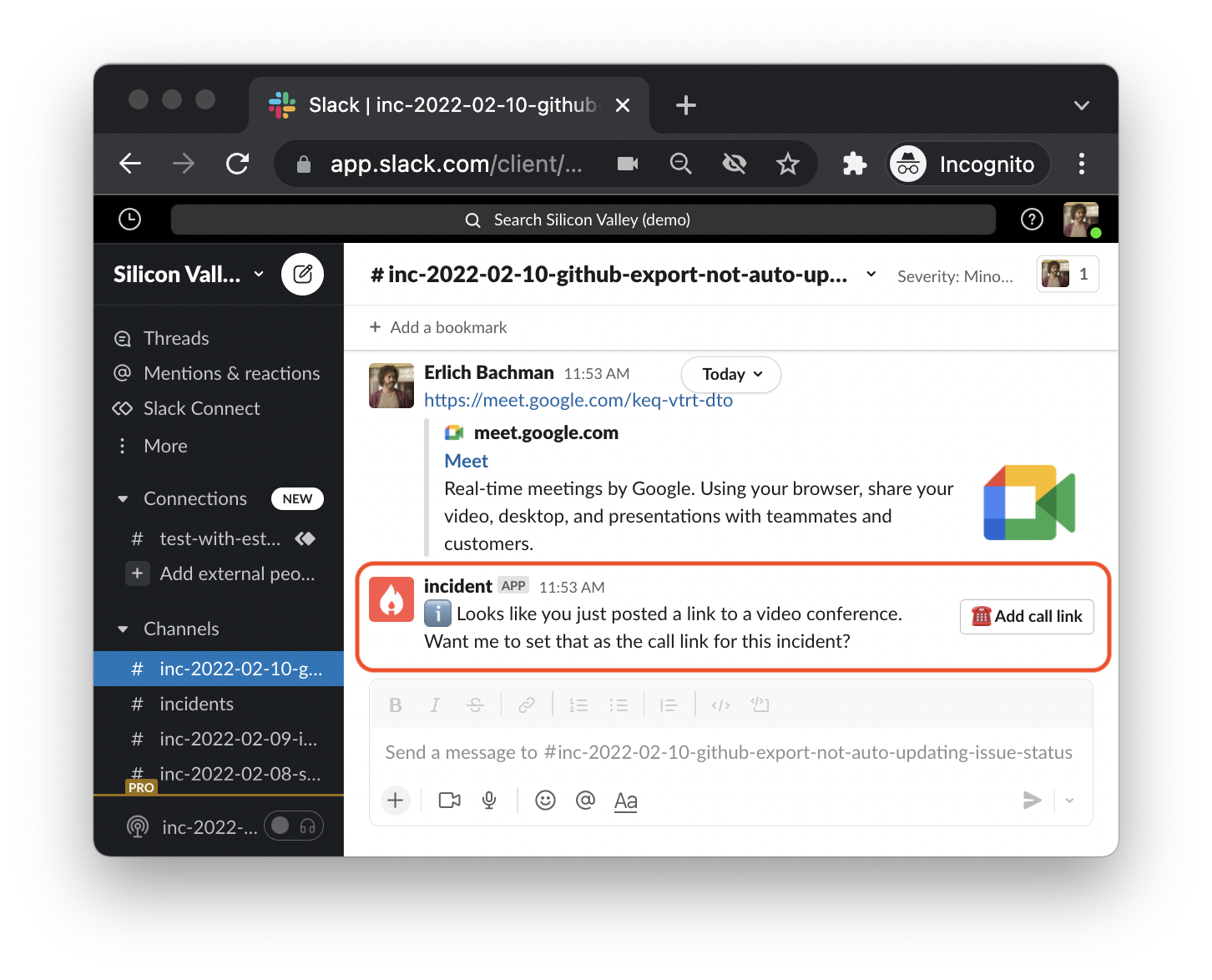Open Slack help question mark icon
1212x980 pixels.
coord(1032,219)
